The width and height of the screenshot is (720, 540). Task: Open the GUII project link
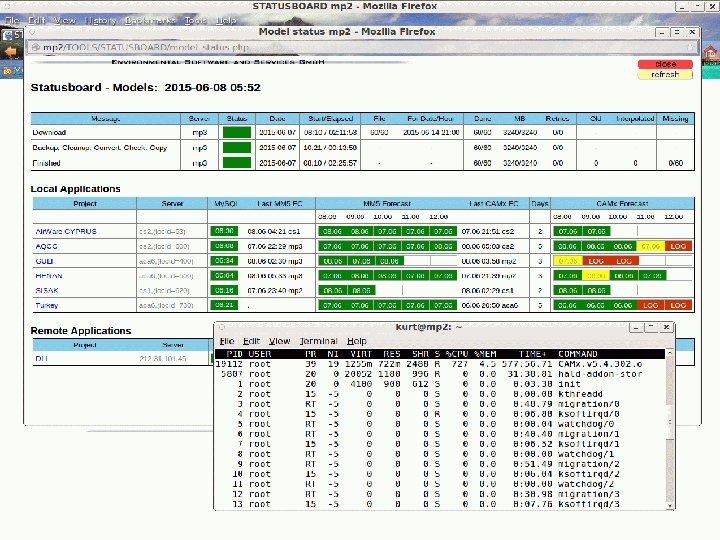[x=44, y=261]
